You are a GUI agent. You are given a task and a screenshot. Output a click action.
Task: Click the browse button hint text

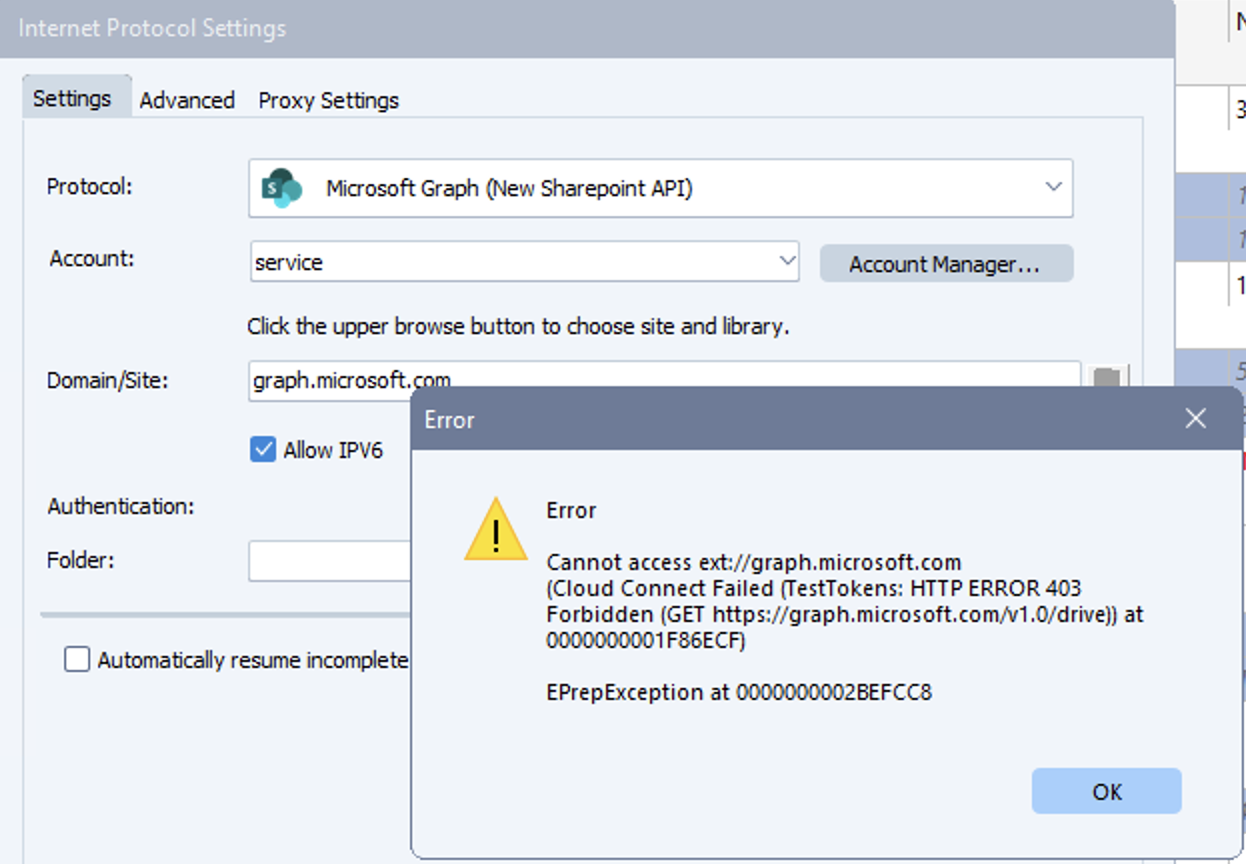tap(518, 327)
